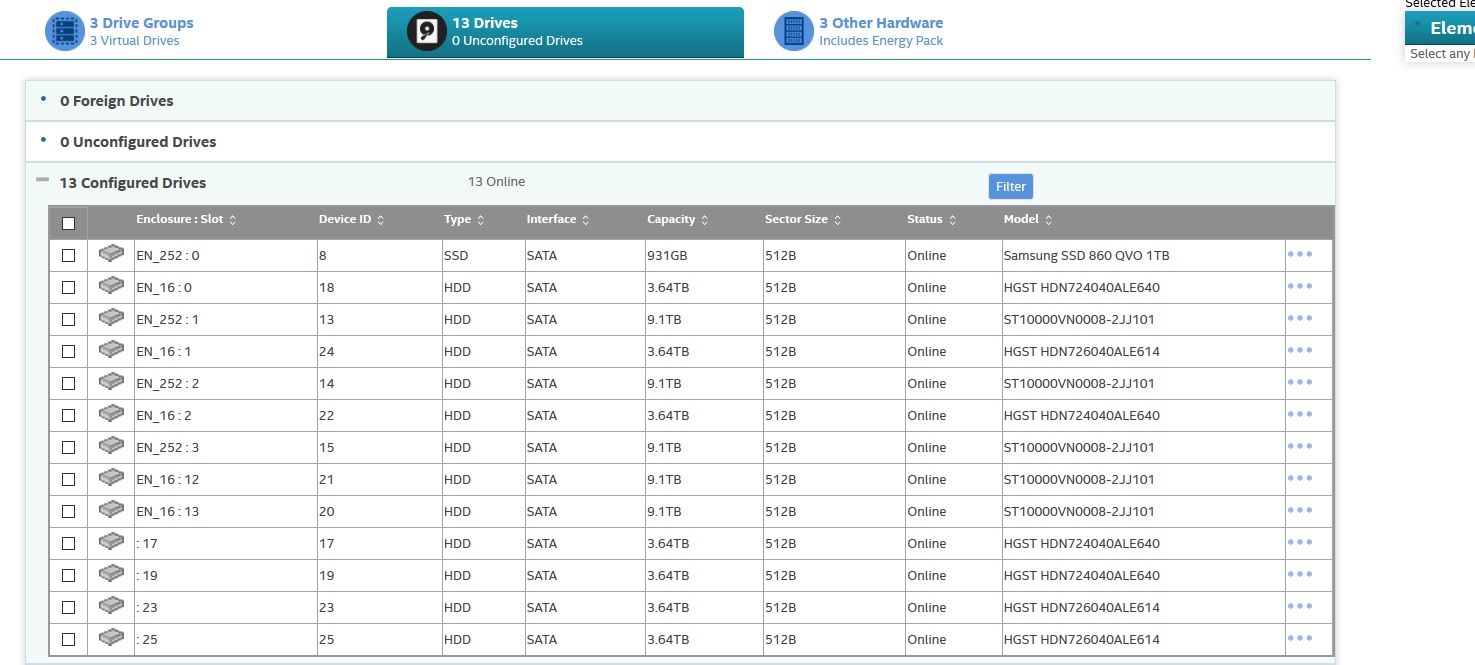The image size is (1475, 665).
Task: Click drive icon for slot : 23
Action: [111, 606]
